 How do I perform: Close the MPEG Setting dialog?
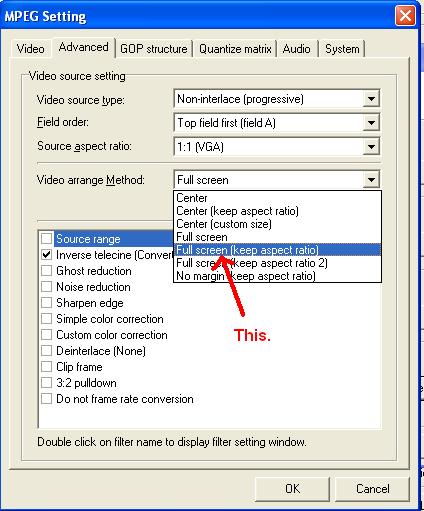click(405, 15)
